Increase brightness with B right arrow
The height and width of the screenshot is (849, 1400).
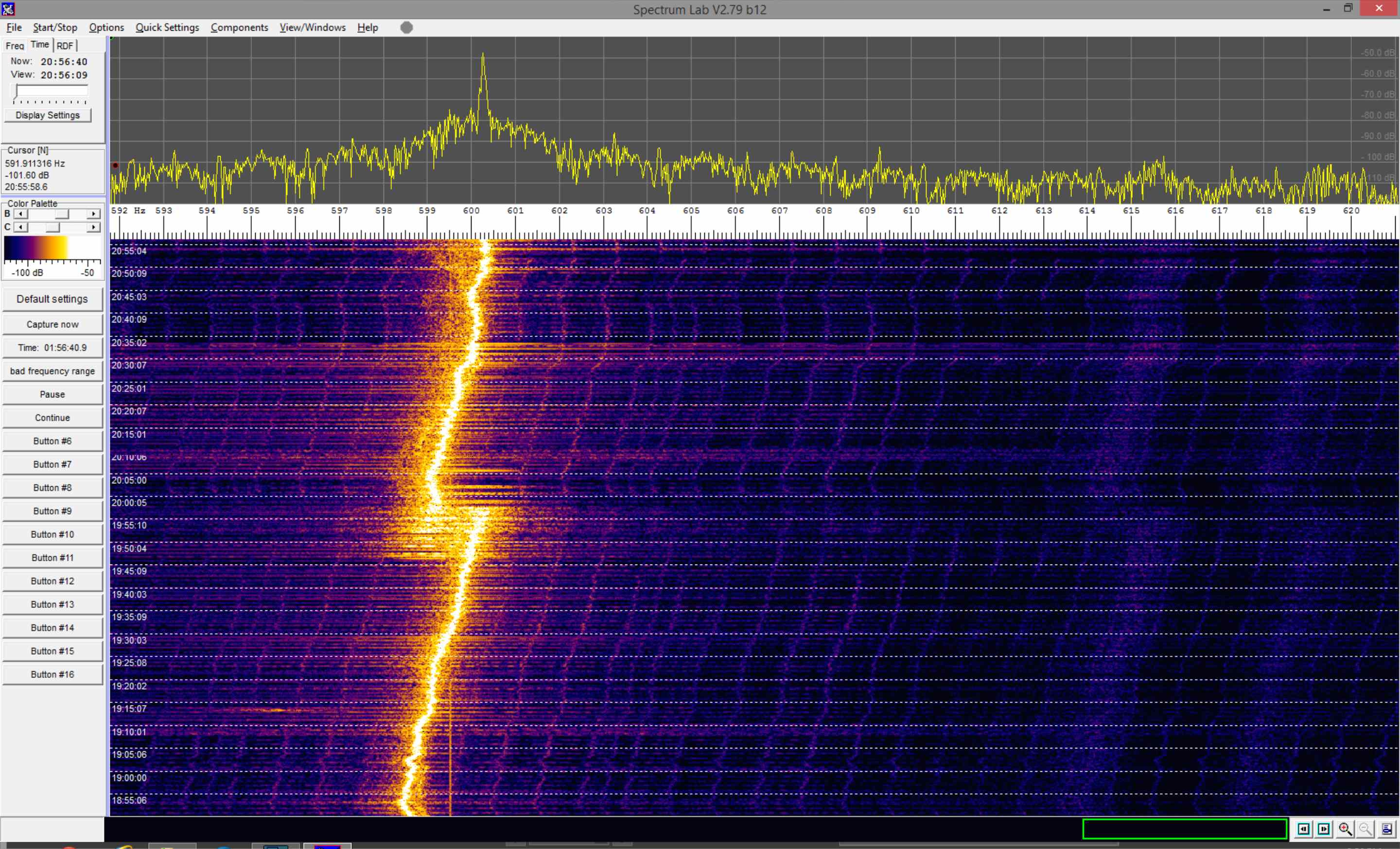coord(94,214)
